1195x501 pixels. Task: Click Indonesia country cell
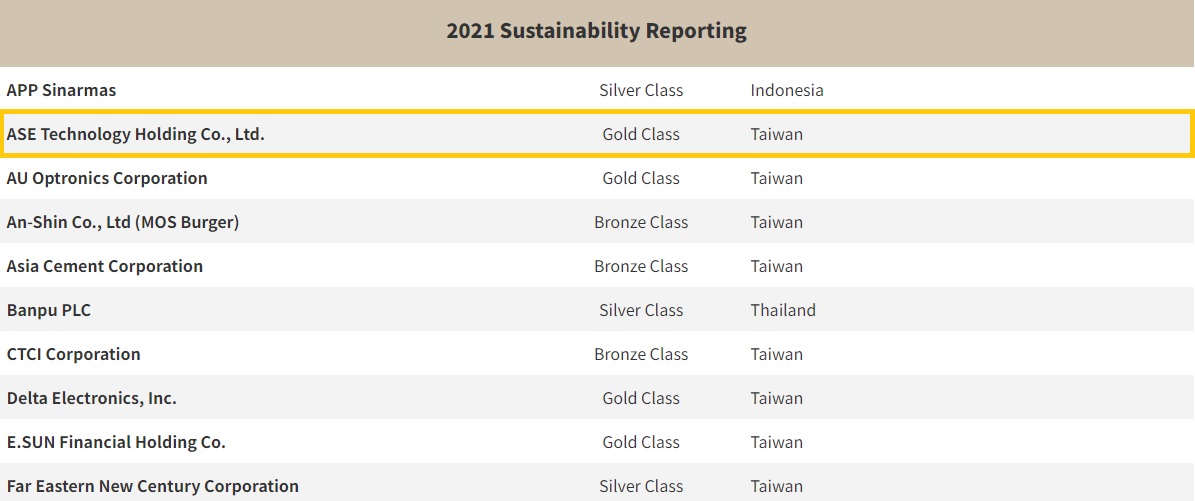pos(787,90)
